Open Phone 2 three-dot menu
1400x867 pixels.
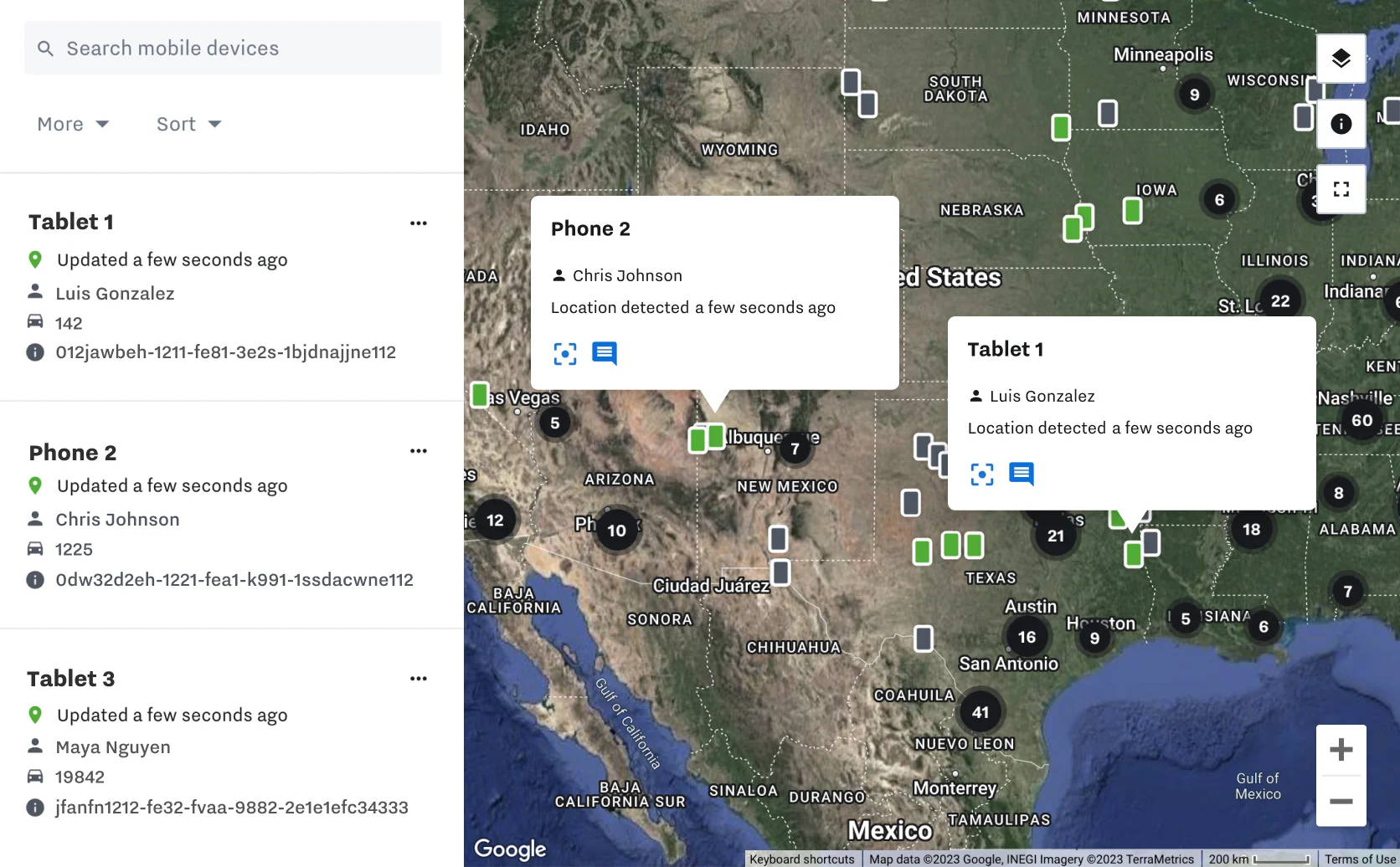(419, 451)
